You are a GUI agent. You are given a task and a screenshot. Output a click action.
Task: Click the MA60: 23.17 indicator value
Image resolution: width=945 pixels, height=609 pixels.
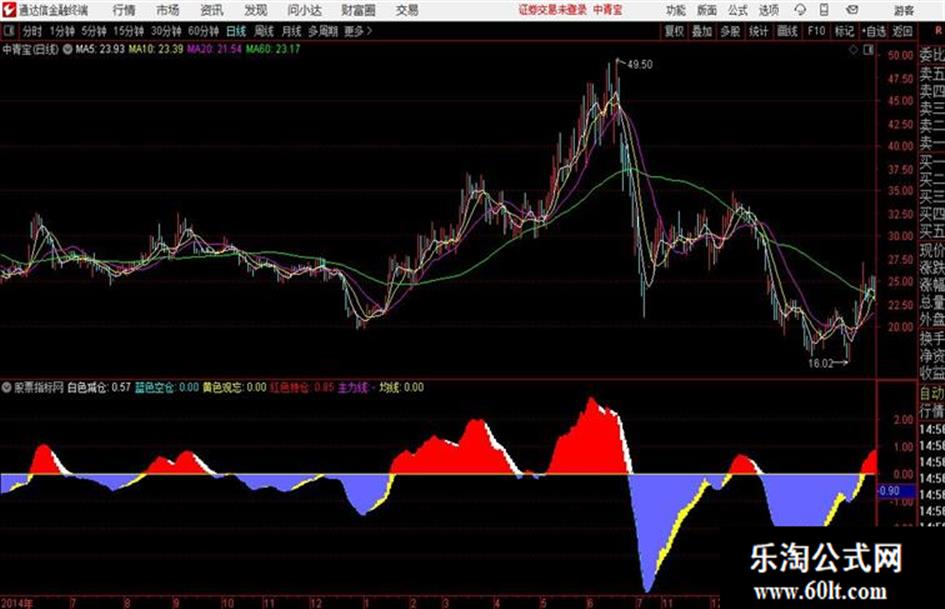pyautogui.click(x=272, y=49)
